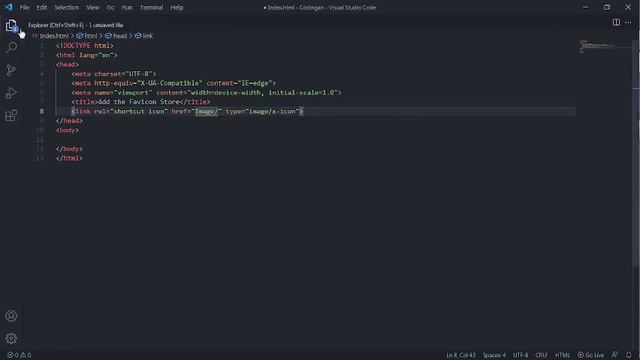Open the Terminal menu
The image size is (640, 360).
151,7
